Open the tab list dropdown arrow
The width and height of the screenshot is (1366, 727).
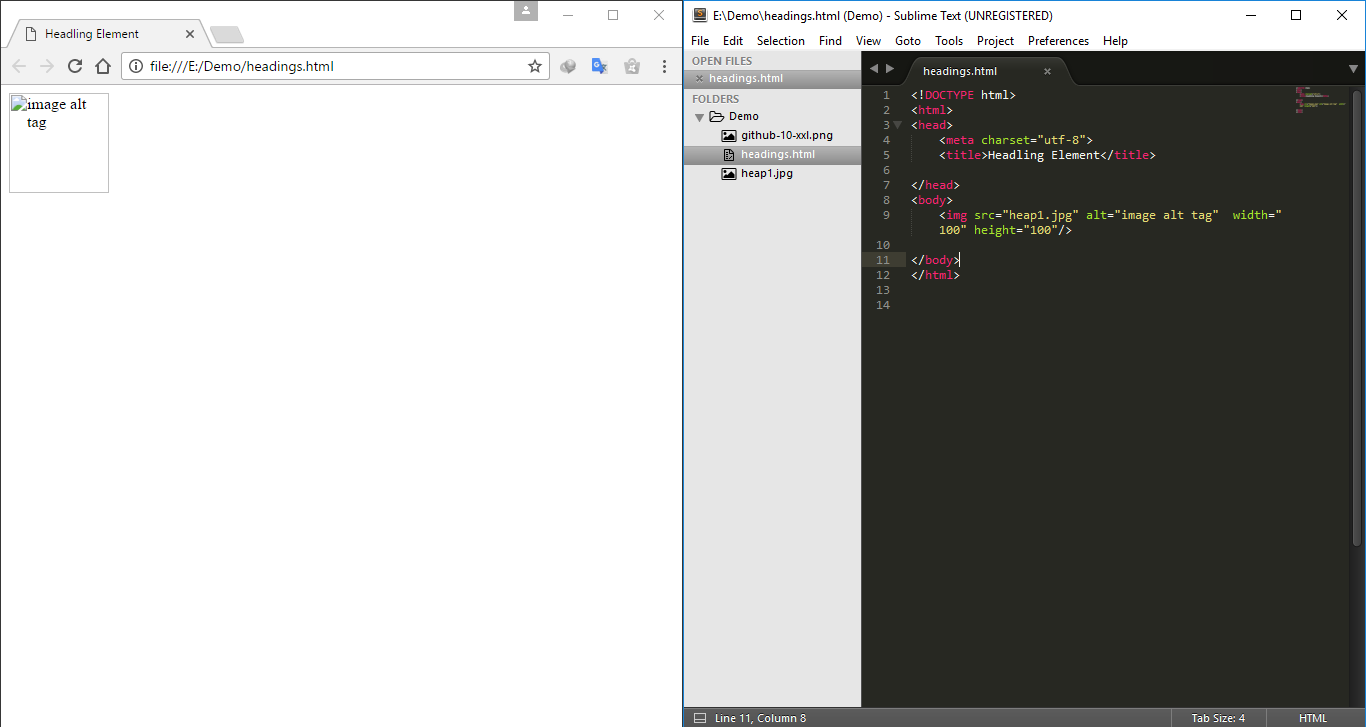pos(1353,68)
